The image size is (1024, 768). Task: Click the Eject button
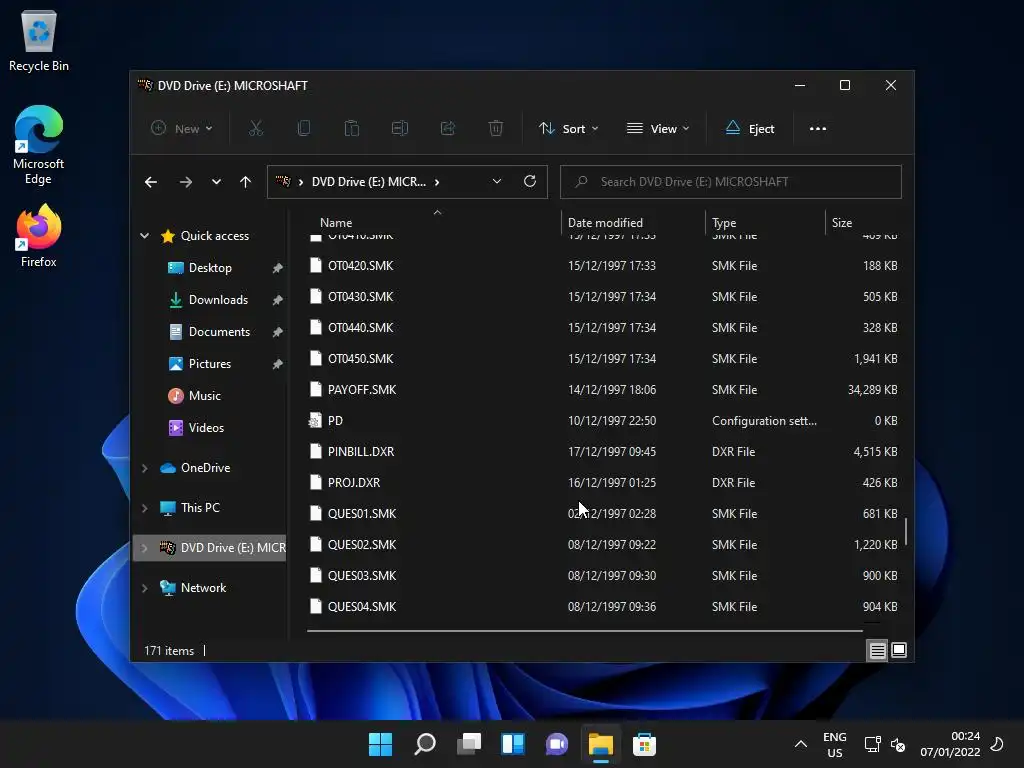click(750, 129)
